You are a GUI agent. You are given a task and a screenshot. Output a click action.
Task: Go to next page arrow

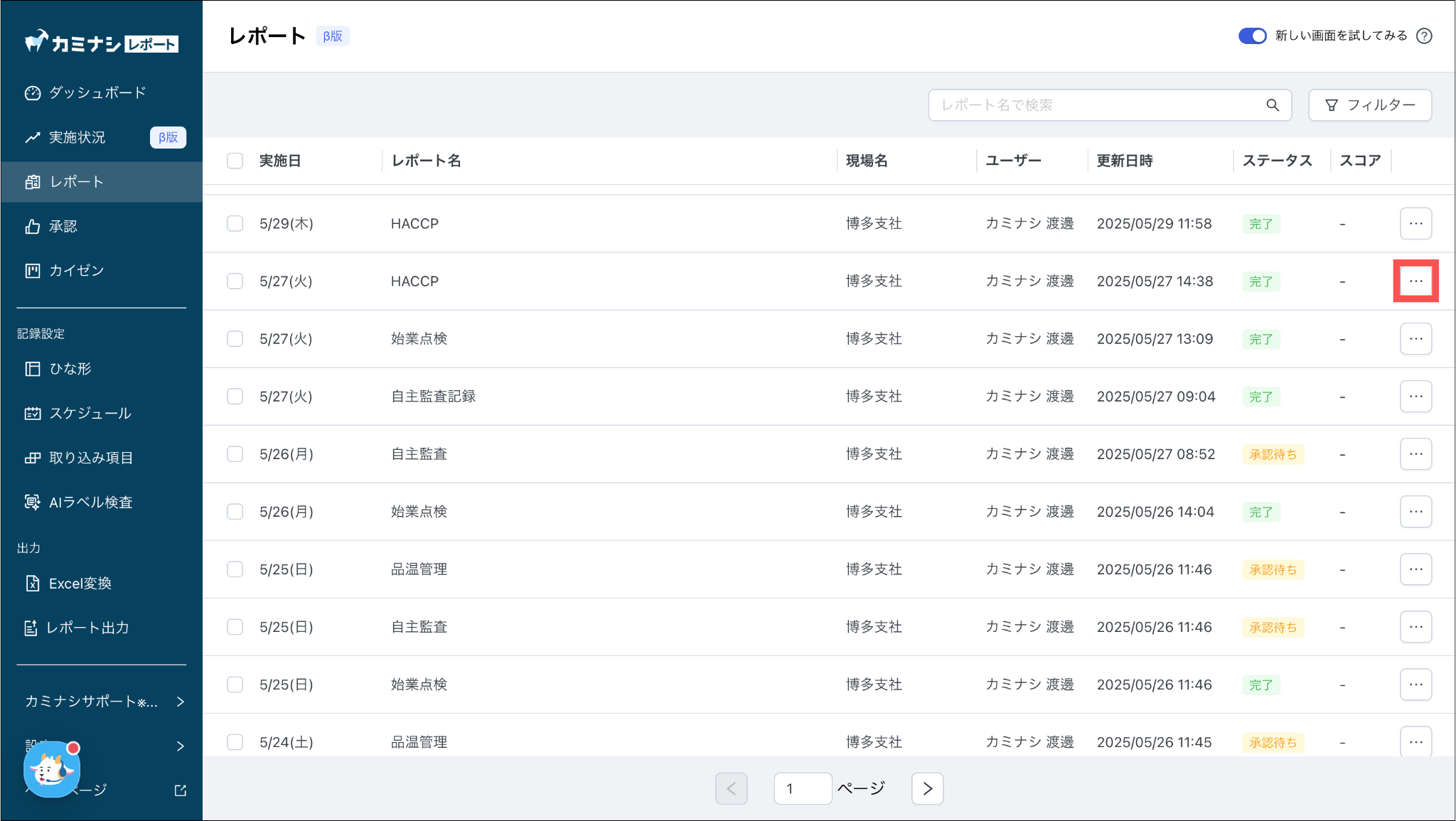[x=927, y=788]
